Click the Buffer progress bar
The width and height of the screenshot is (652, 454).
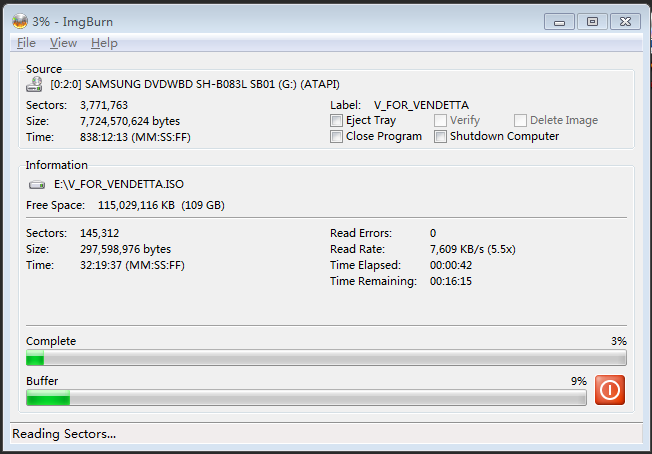point(306,397)
